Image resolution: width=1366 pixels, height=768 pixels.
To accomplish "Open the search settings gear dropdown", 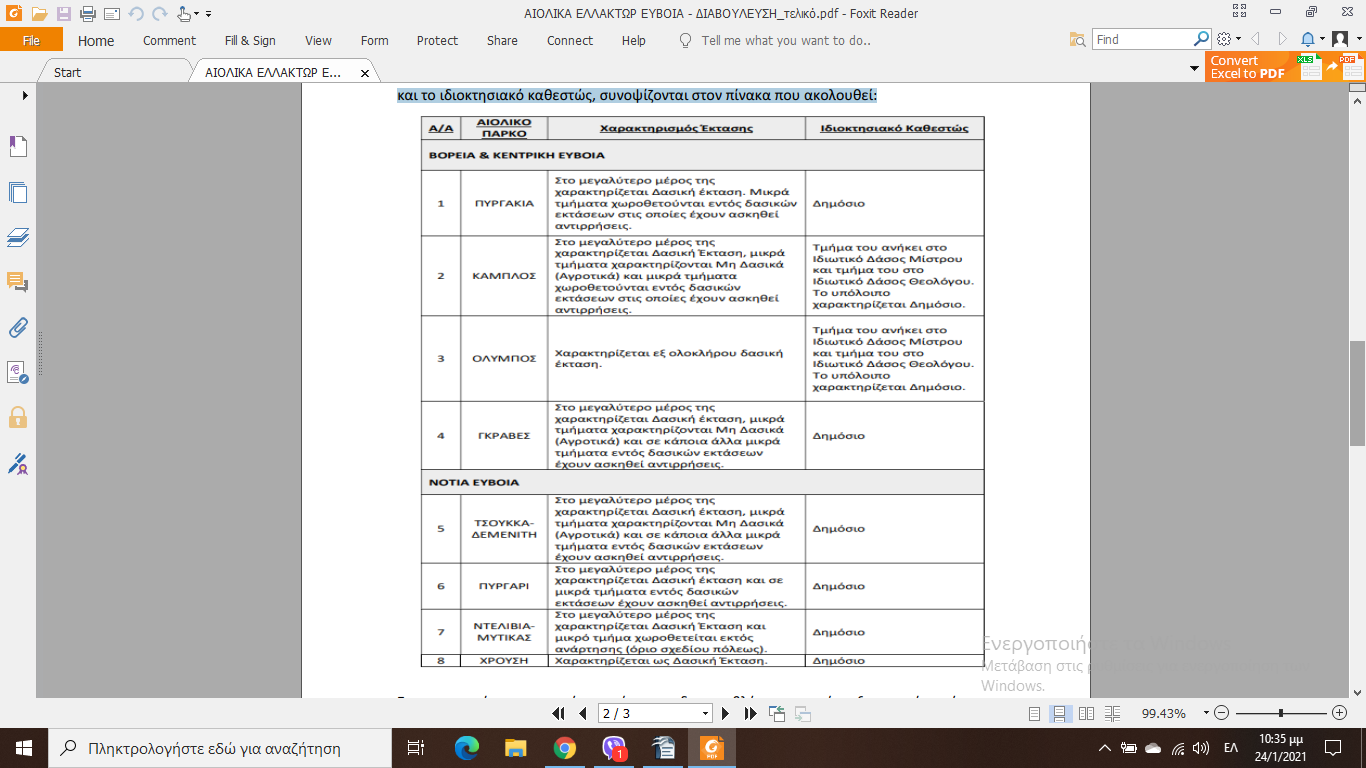I will [x=1230, y=39].
